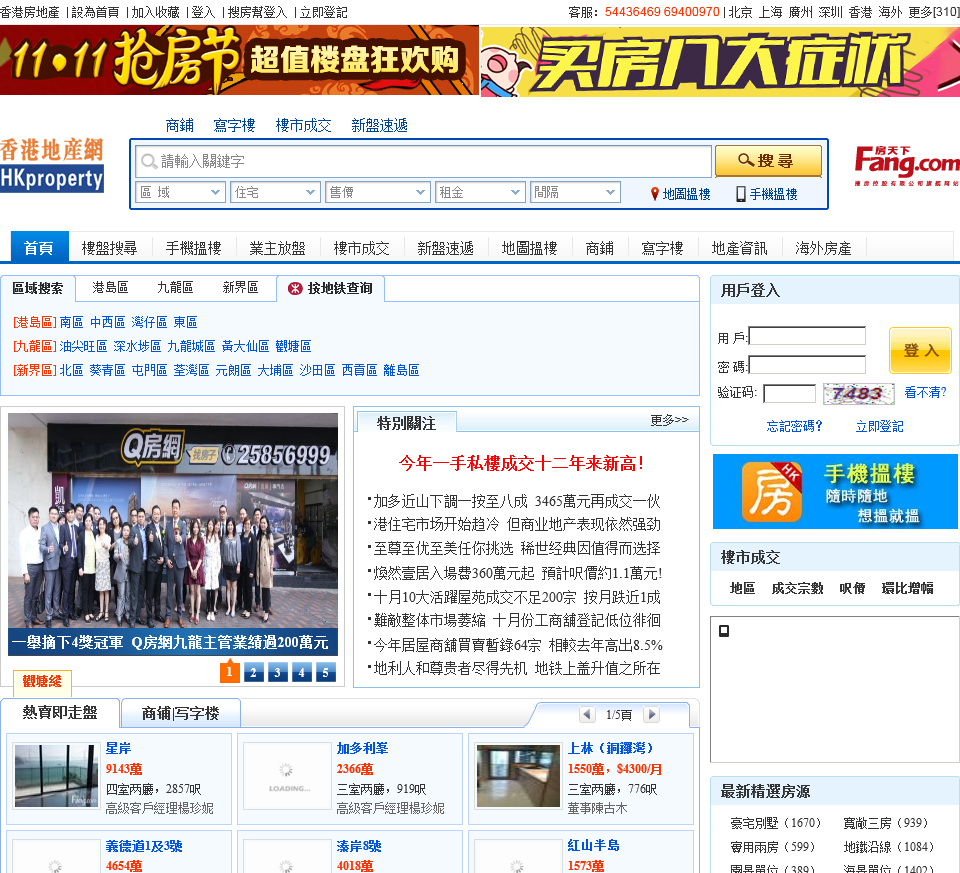The width and height of the screenshot is (960, 873).
Task: Click 豪宅別墅（1670） category link
Action: [x=775, y=823]
